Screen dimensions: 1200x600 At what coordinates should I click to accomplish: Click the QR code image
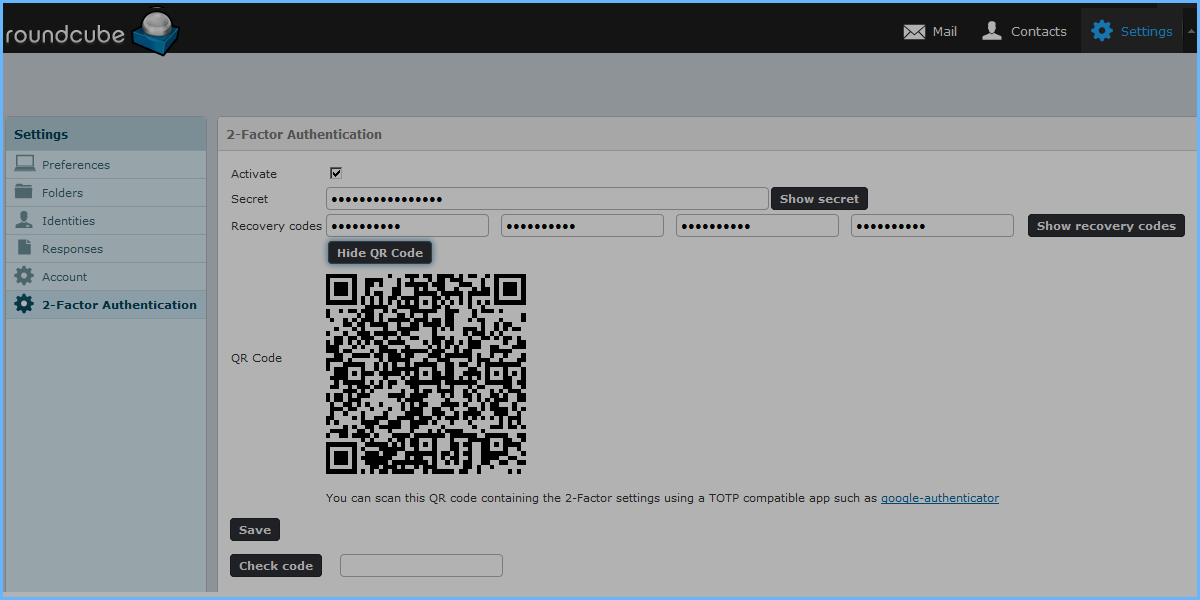point(426,374)
